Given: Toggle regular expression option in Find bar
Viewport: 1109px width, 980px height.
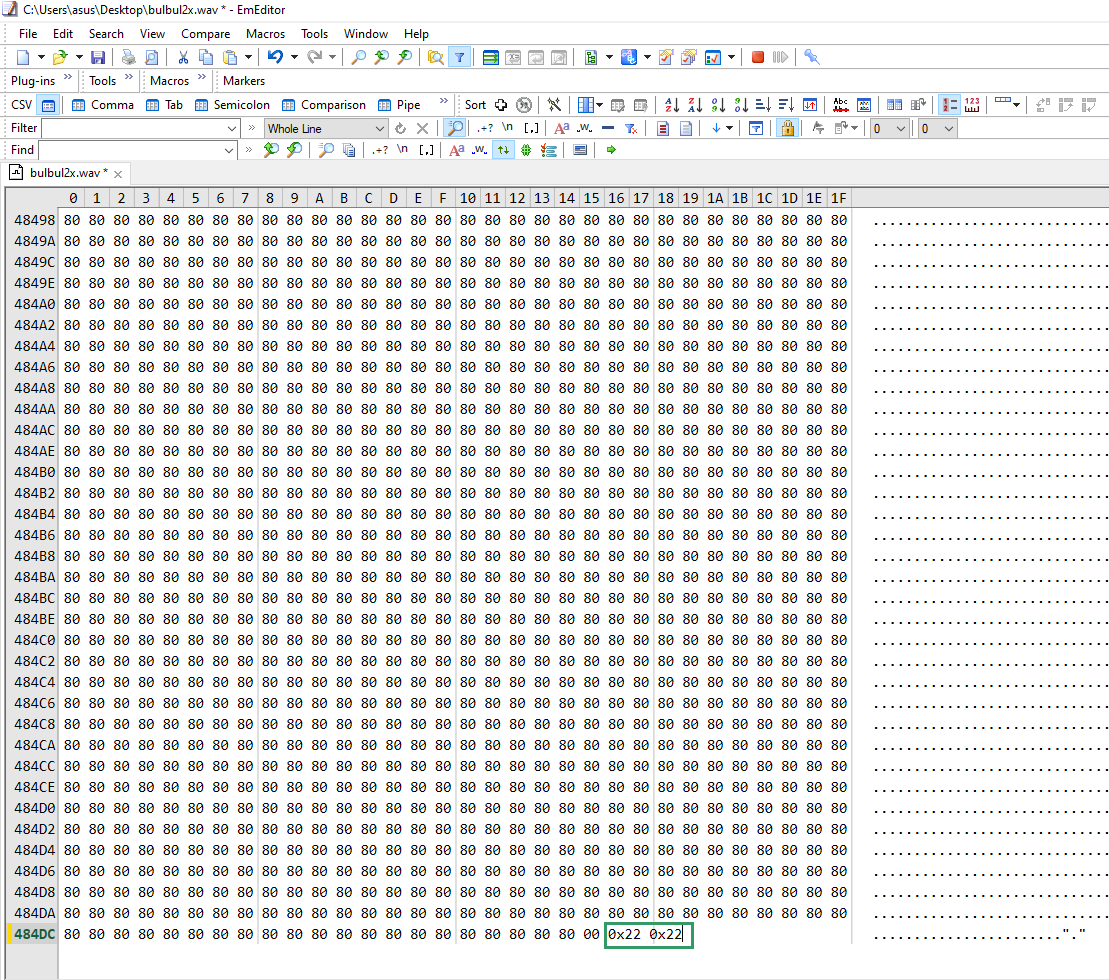Looking at the screenshot, I should pos(380,150).
